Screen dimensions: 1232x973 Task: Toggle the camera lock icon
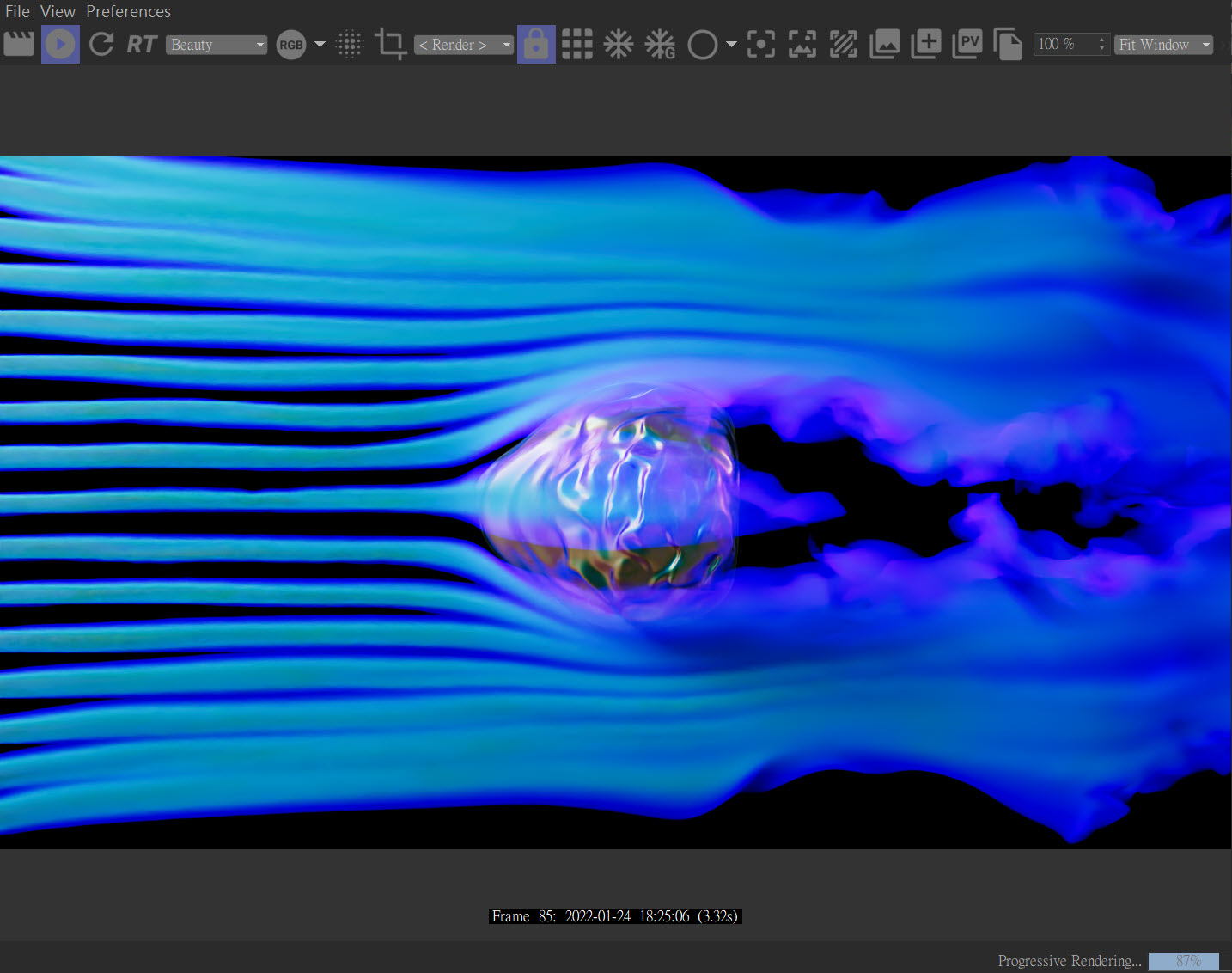point(535,44)
